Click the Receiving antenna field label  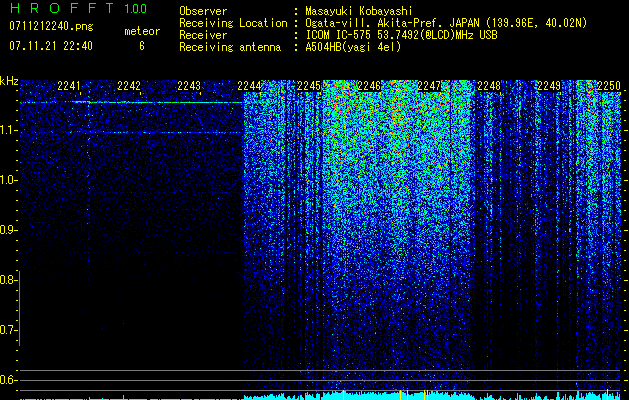coord(230,47)
